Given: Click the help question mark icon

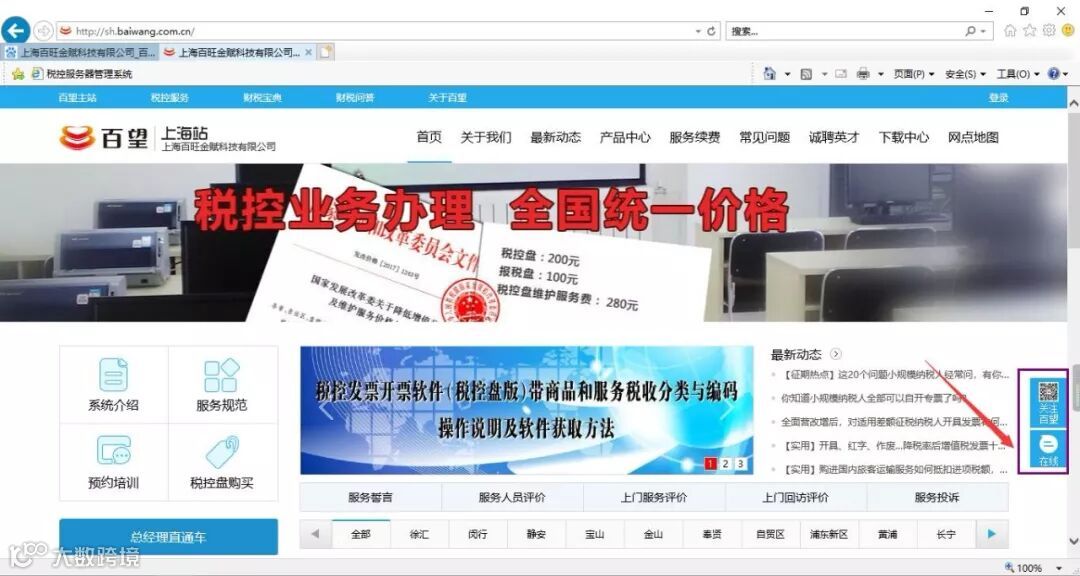Looking at the screenshot, I should point(1053,74).
